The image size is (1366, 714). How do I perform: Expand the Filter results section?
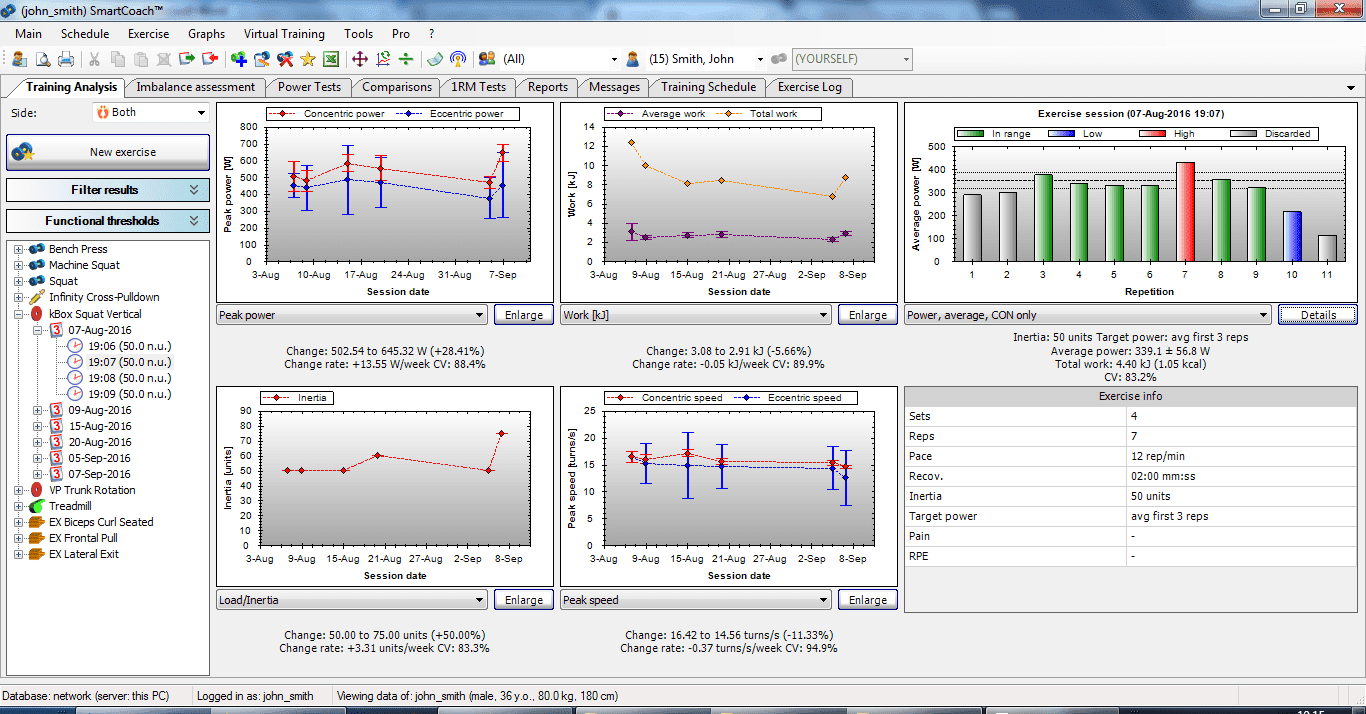pos(107,190)
